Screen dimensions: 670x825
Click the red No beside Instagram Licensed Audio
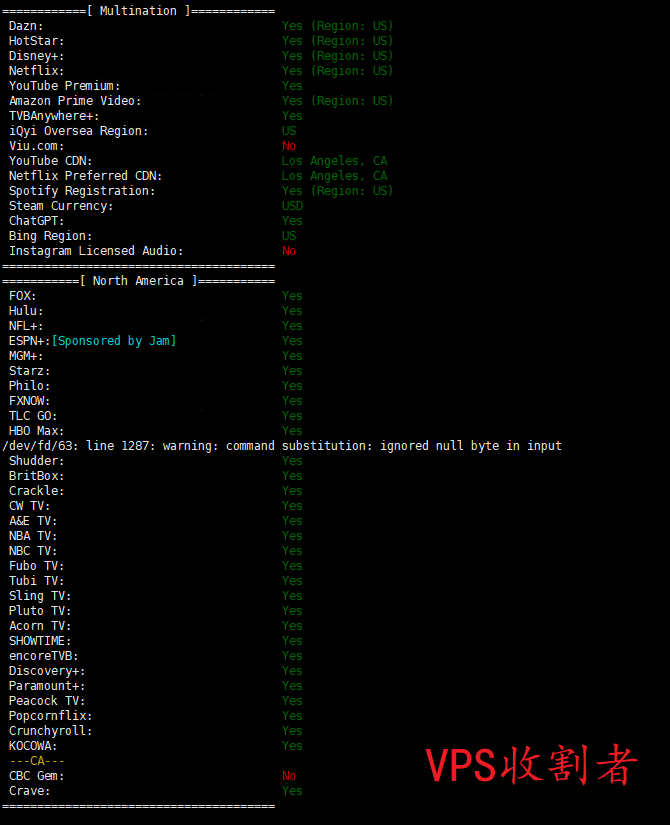tap(289, 251)
